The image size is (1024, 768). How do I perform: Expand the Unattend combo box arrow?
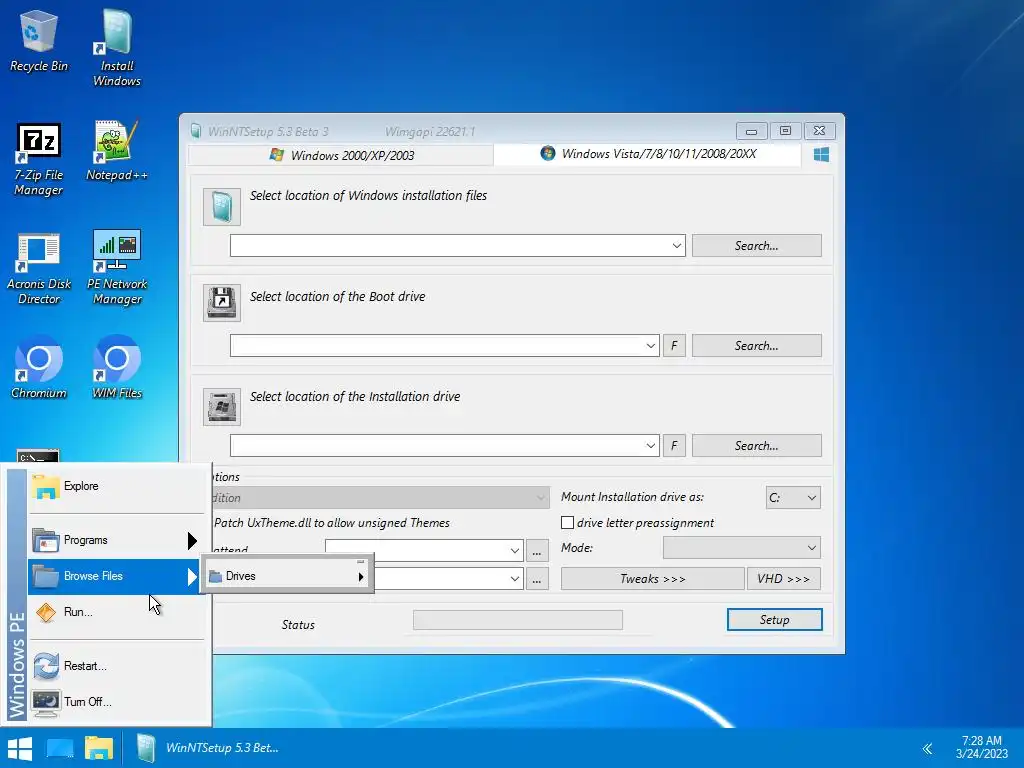(x=515, y=551)
